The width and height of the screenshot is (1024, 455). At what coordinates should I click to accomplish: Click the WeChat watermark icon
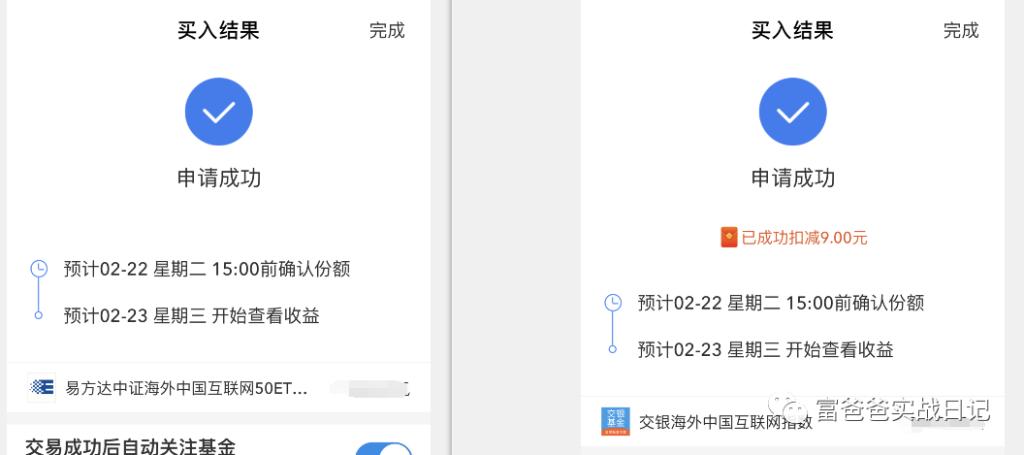click(x=795, y=410)
